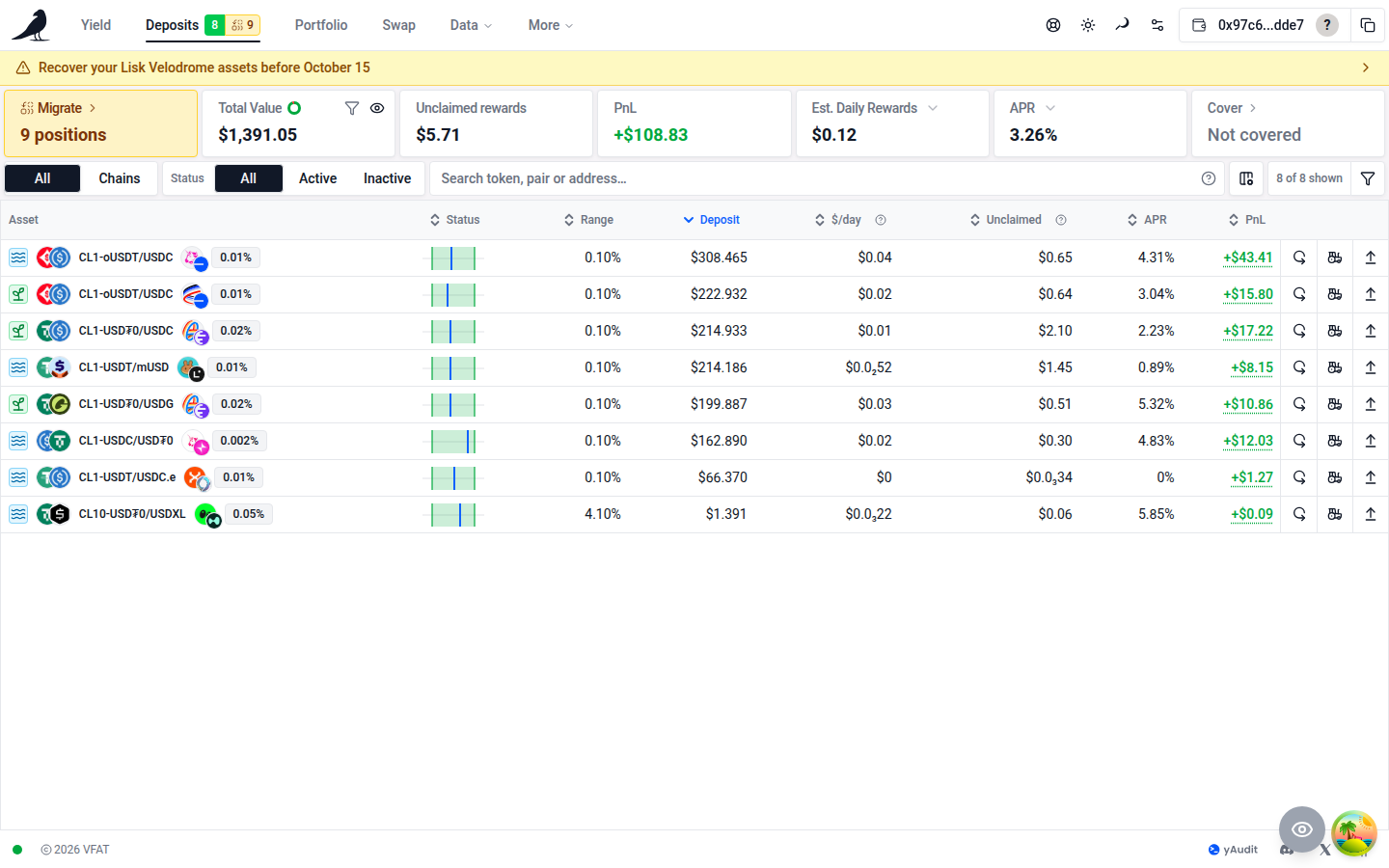Open the Swap tab

[398, 25]
